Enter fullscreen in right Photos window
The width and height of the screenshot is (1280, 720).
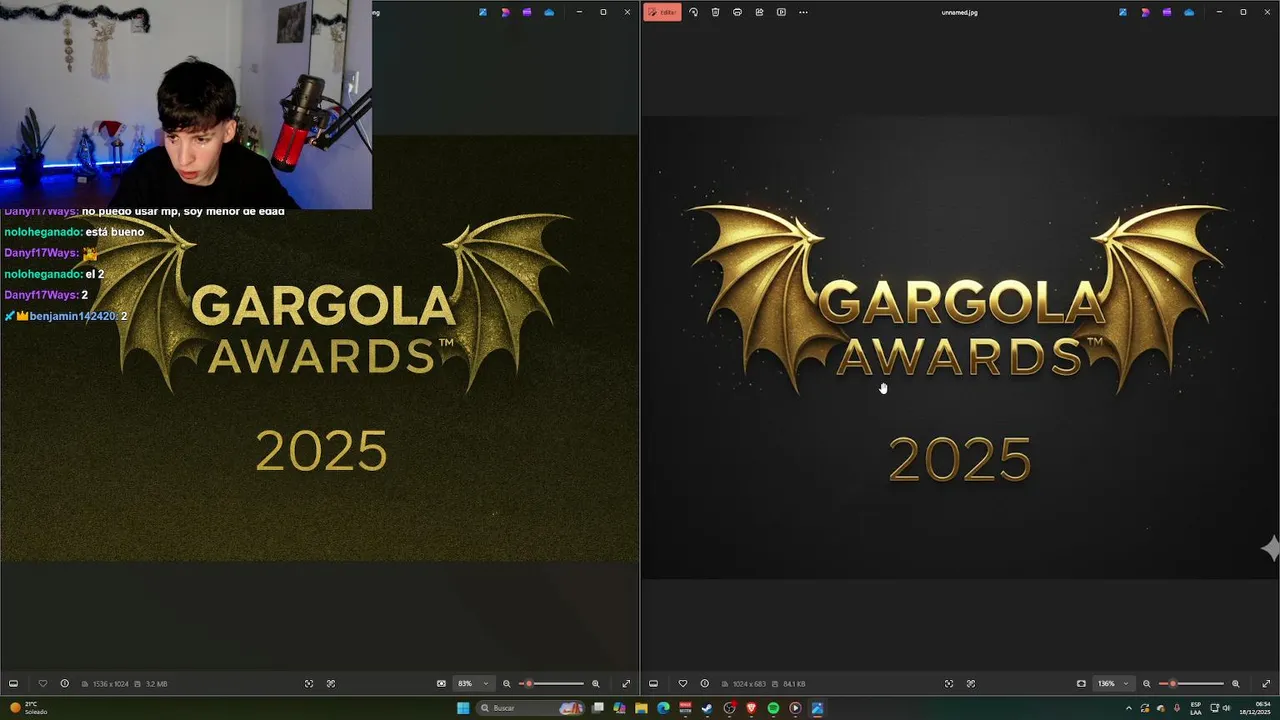(1266, 684)
